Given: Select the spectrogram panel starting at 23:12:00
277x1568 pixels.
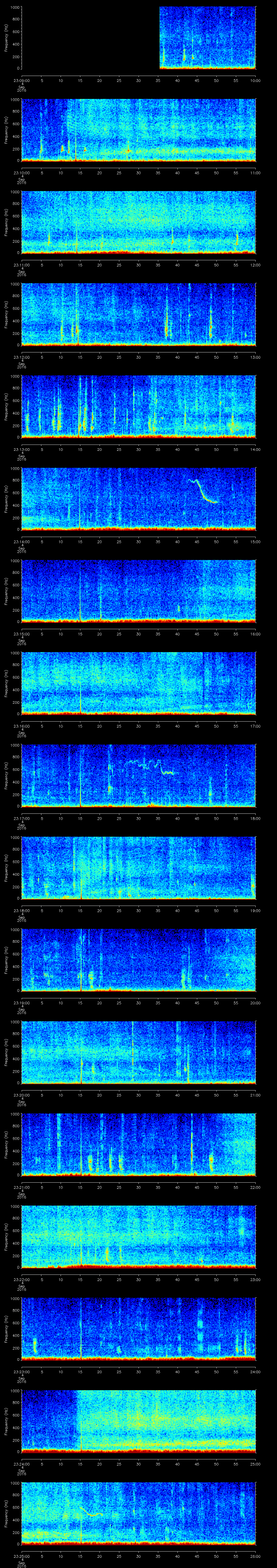Looking at the screenshot, I should click(x=139, y=315).
